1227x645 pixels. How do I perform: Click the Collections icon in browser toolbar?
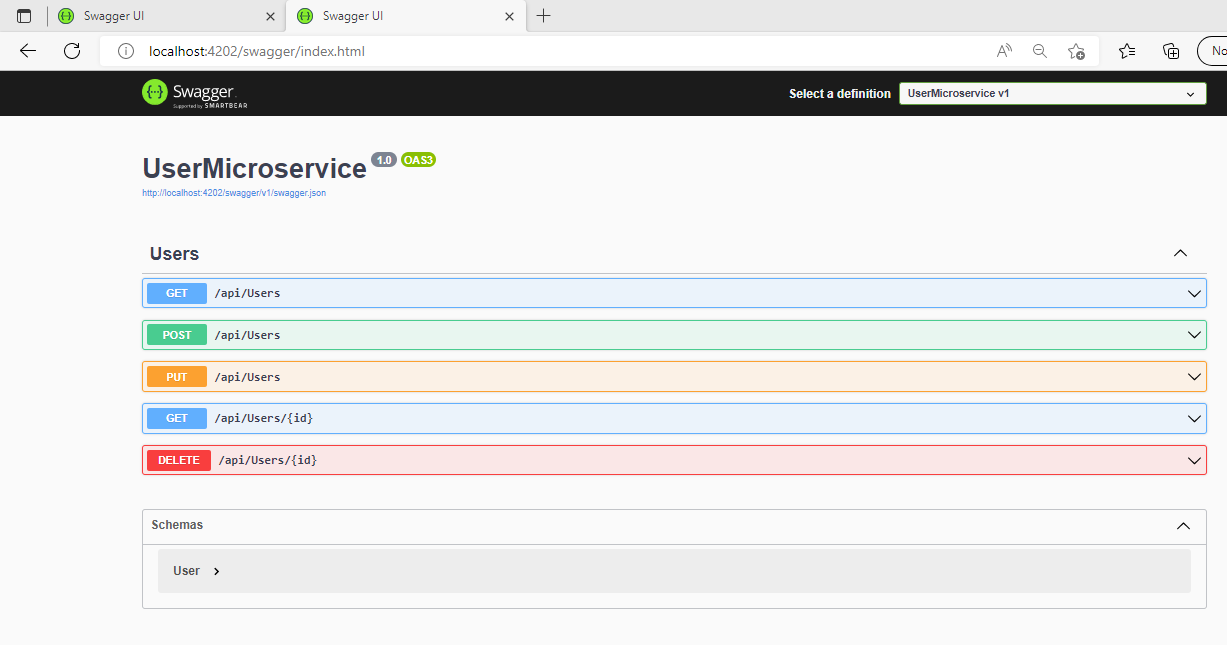[x=1170, y=50]
